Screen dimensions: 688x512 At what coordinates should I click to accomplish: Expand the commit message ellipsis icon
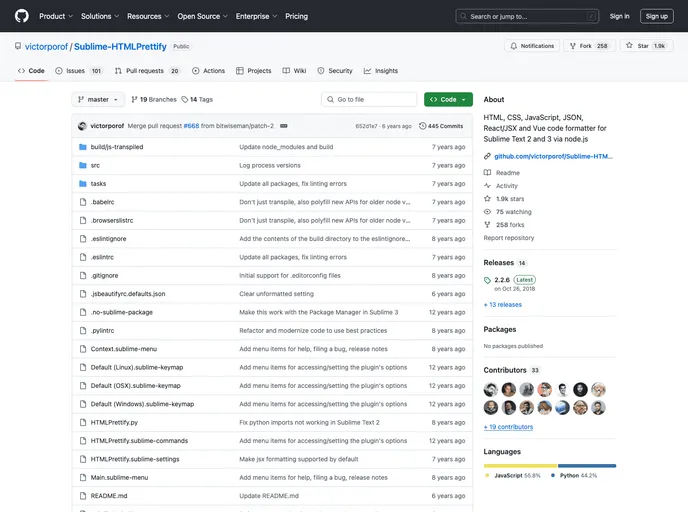[x=284, y=126]
